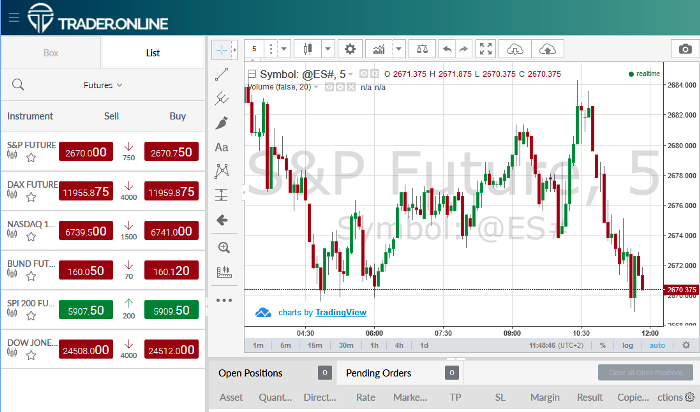Expand the Symbol @ES# legend dropdown
Screen dimensions: 700x412
pyautogui.click(x=350, y=74)
